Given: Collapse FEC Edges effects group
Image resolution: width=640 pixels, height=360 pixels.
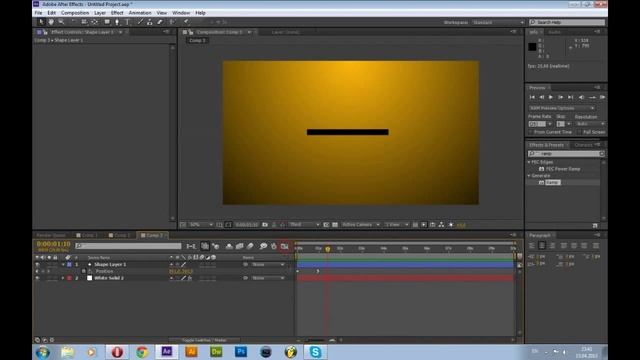Looking at the screenshot, I should pos(529,162).
